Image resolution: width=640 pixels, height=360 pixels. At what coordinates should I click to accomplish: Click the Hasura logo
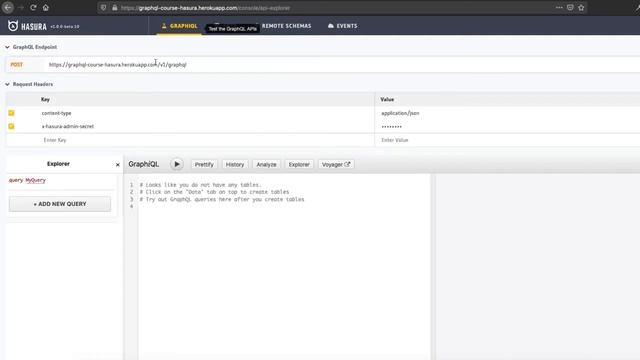27,26
